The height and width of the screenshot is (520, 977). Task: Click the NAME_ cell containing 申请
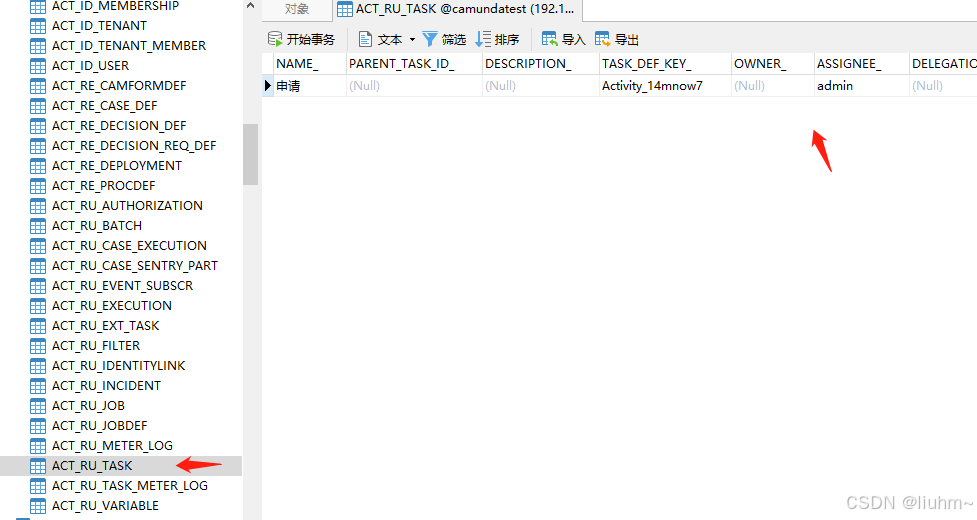click(310, 86)
